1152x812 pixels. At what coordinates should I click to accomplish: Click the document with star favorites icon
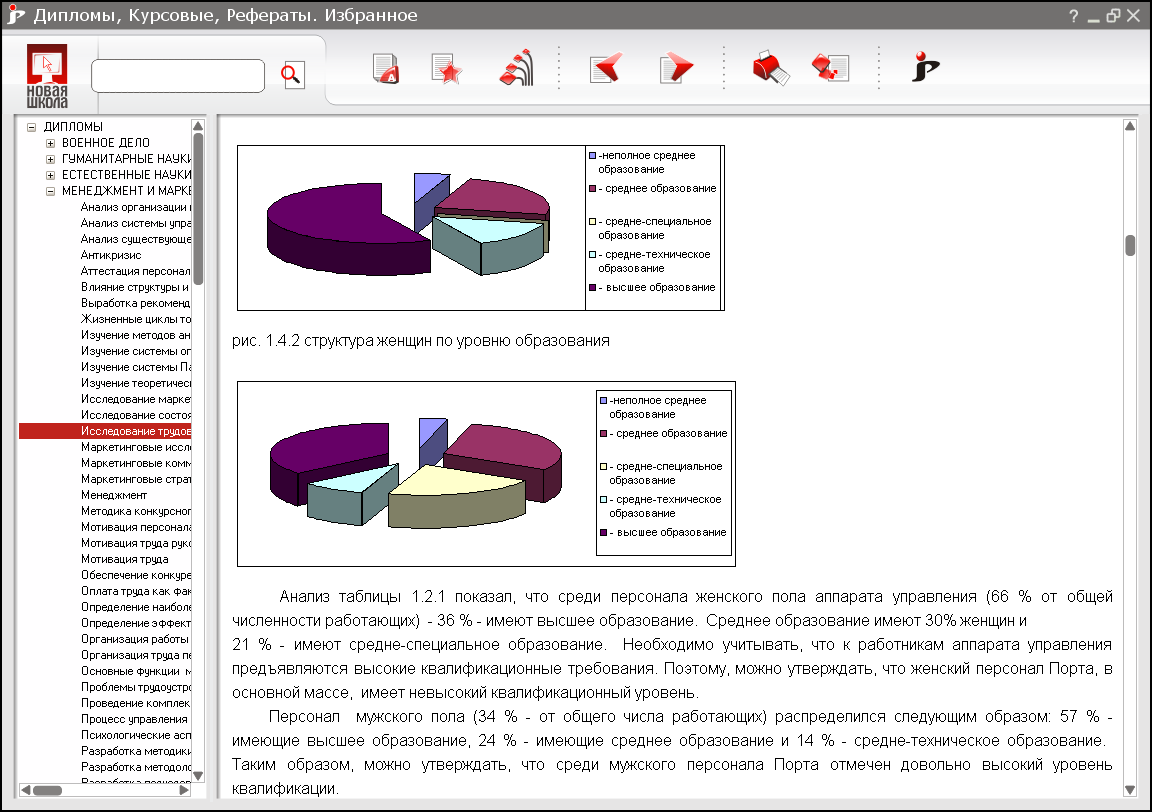click(446, 68)
